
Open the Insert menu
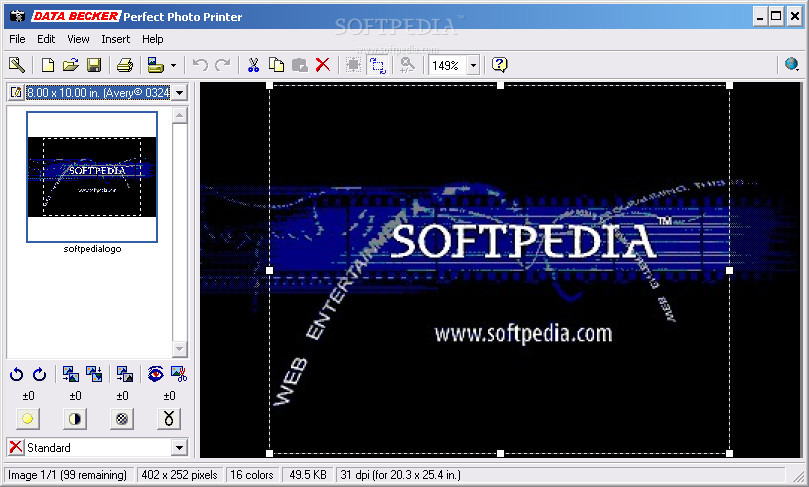[x=116, y=39]
